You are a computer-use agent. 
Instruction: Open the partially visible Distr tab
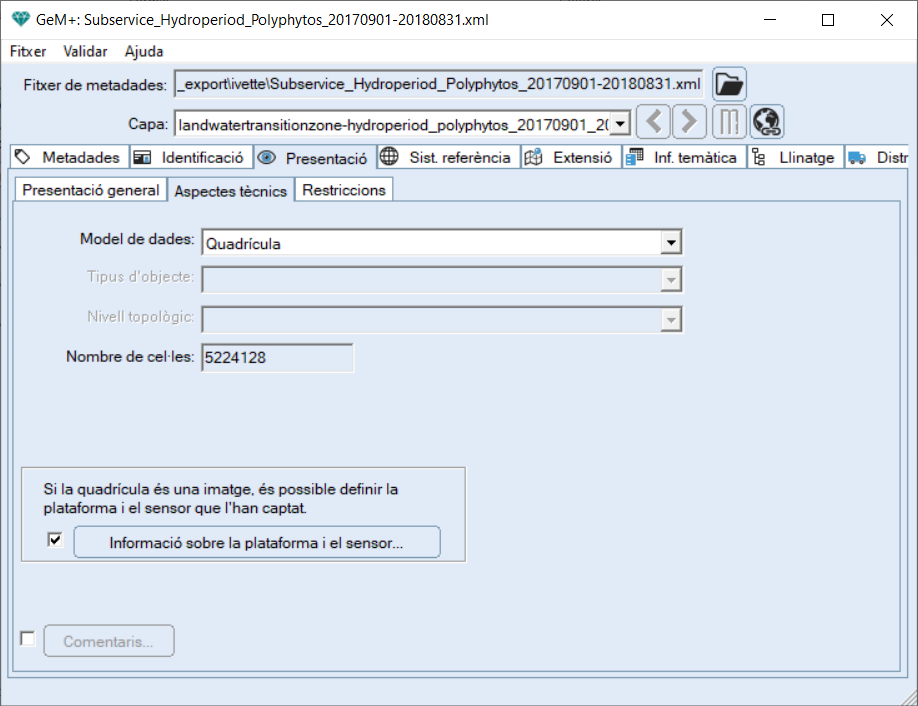tap(877, 157)
